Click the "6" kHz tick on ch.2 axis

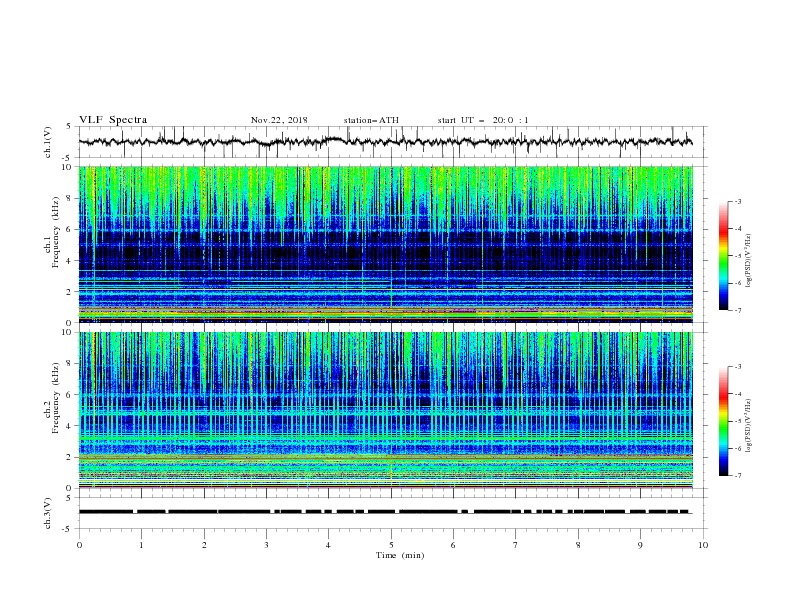pos(70,395)
